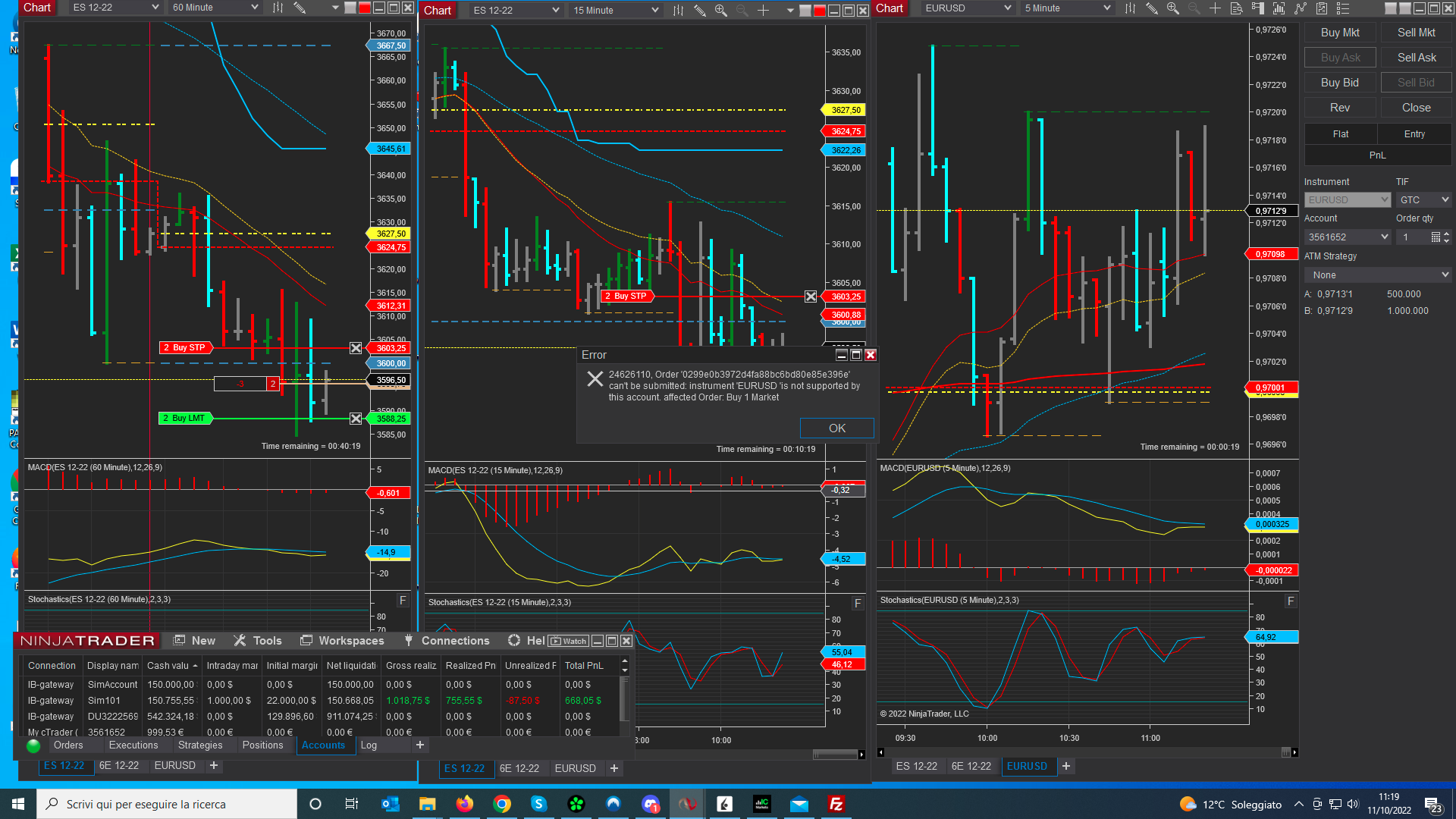The height and width of the screenshot is (819, 1456).
Task: Open Connections menu in Control Center
Action: [447, 641]
